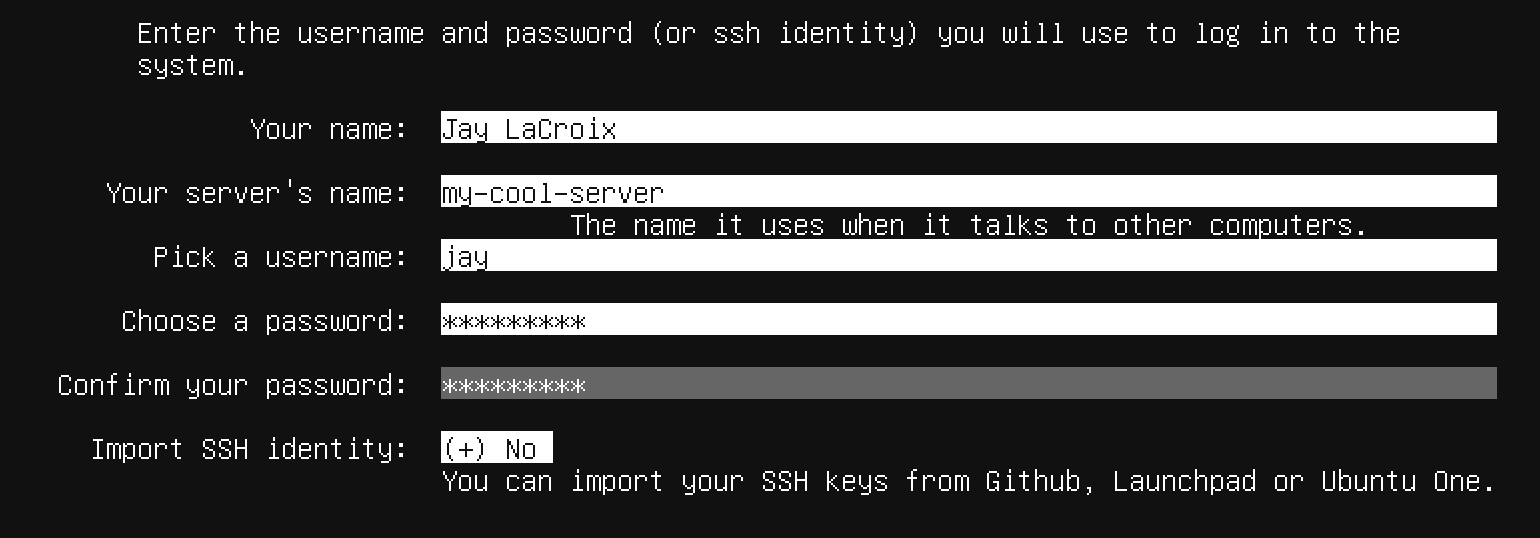Focus the Your name field with Jay LaCroix
This screenshot has height=538, width=1540.
point(968,127)
